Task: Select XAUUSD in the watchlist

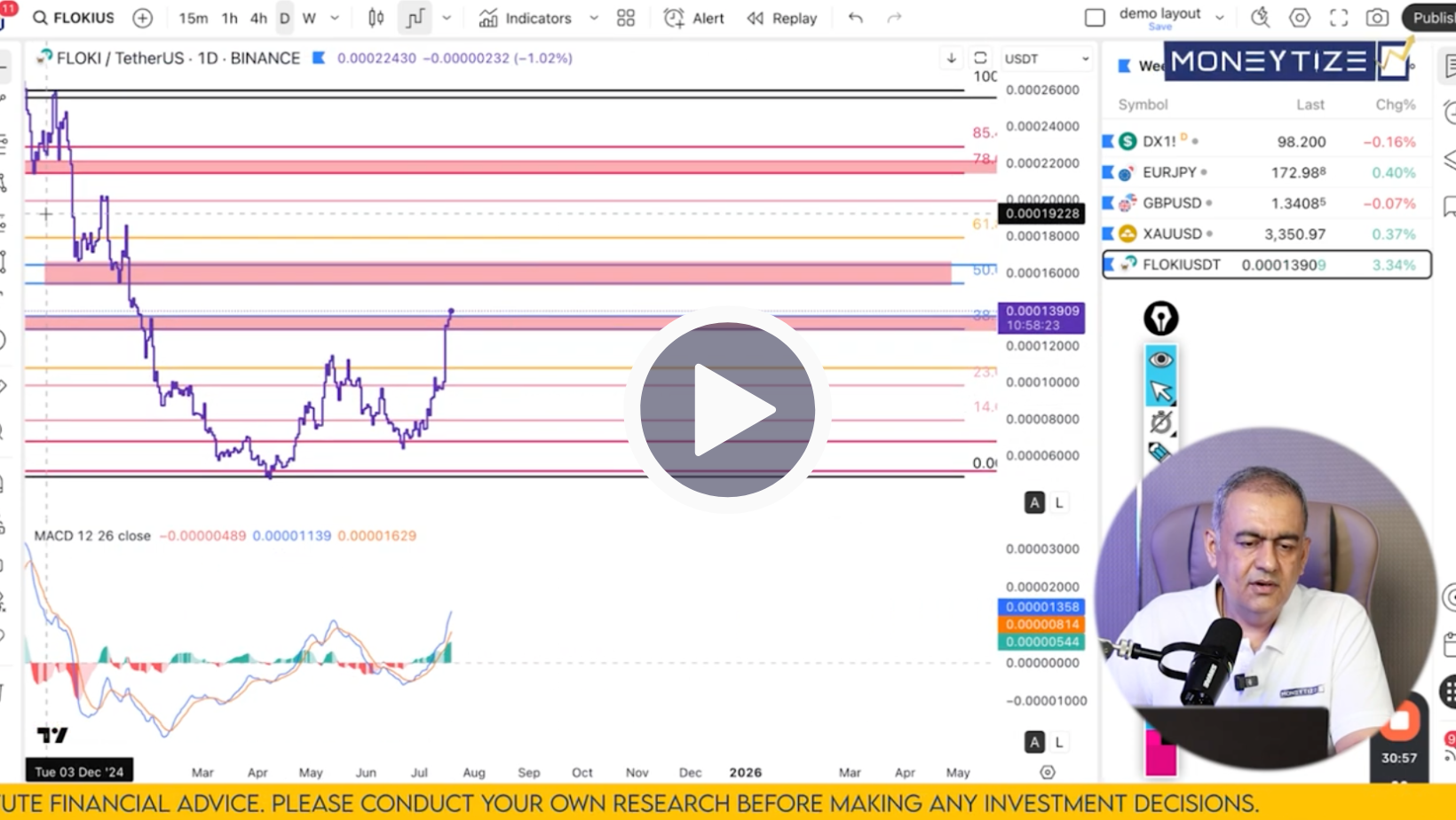Action: pyautogui.click(x=1266, y=234)
